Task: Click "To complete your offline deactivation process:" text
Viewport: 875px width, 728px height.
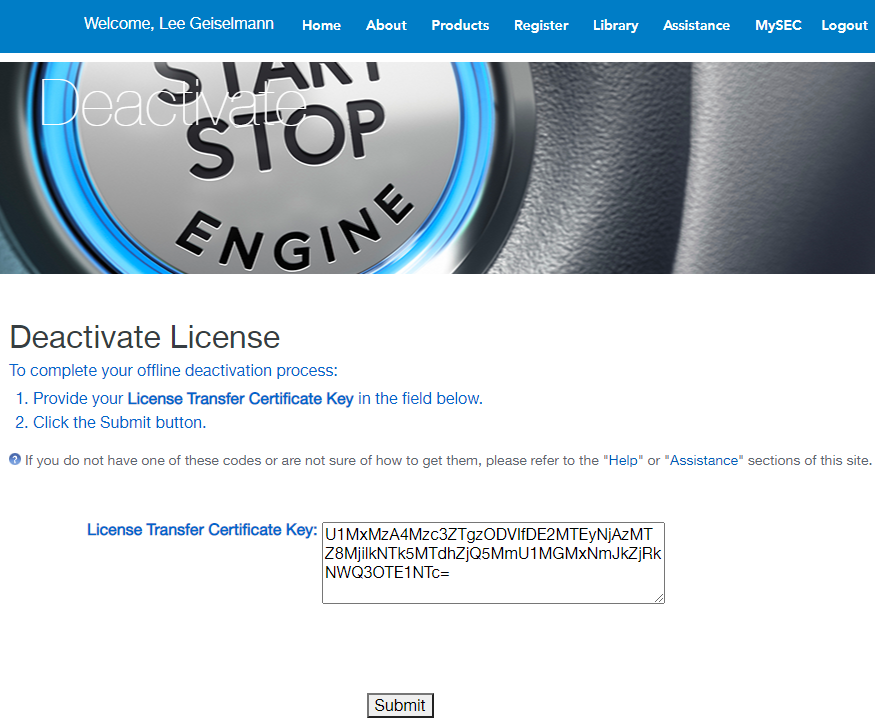Action: click(174, 370)
